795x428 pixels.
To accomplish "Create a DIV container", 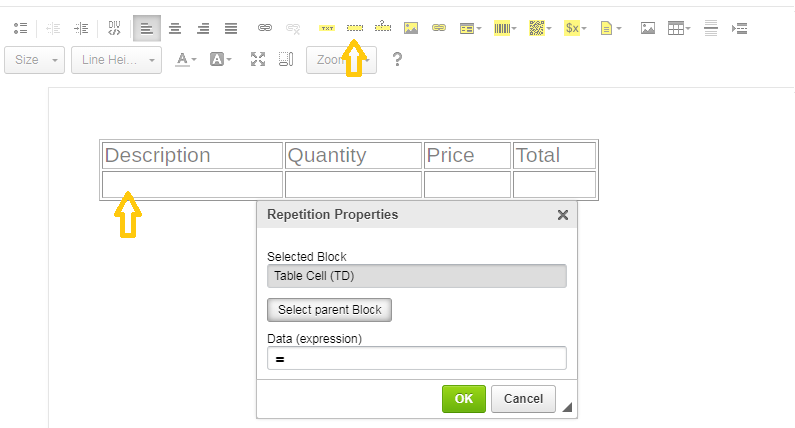I will pyautogui.click(x=115, y=28).
